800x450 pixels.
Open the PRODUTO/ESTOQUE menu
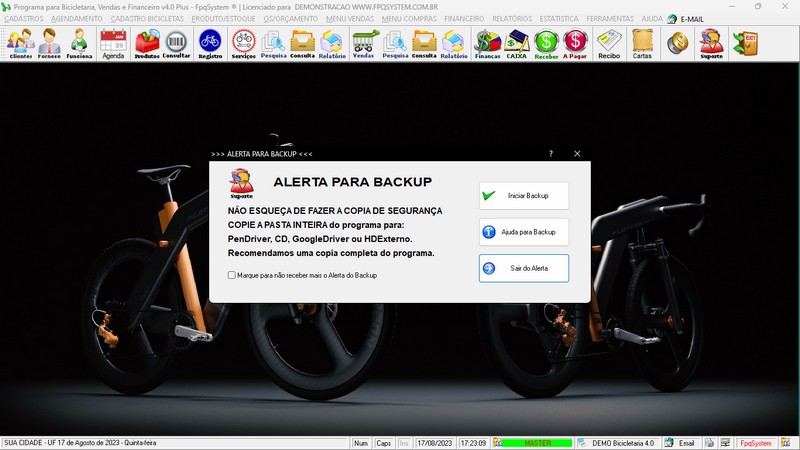tap(223, 18)
